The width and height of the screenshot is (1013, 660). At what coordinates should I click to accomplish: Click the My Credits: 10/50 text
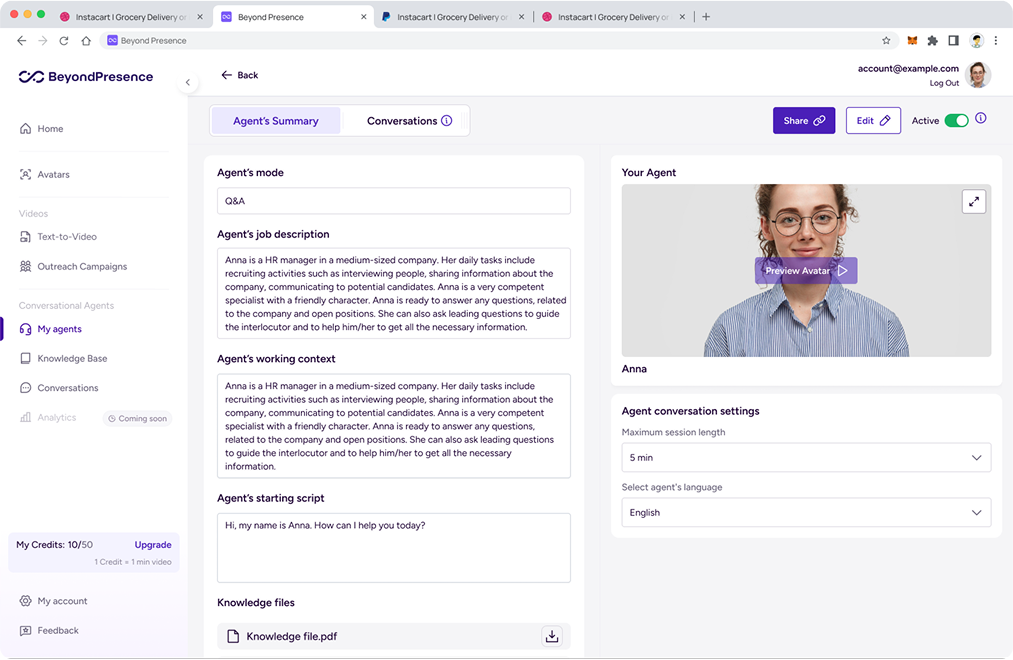click(x=54, y=544)
